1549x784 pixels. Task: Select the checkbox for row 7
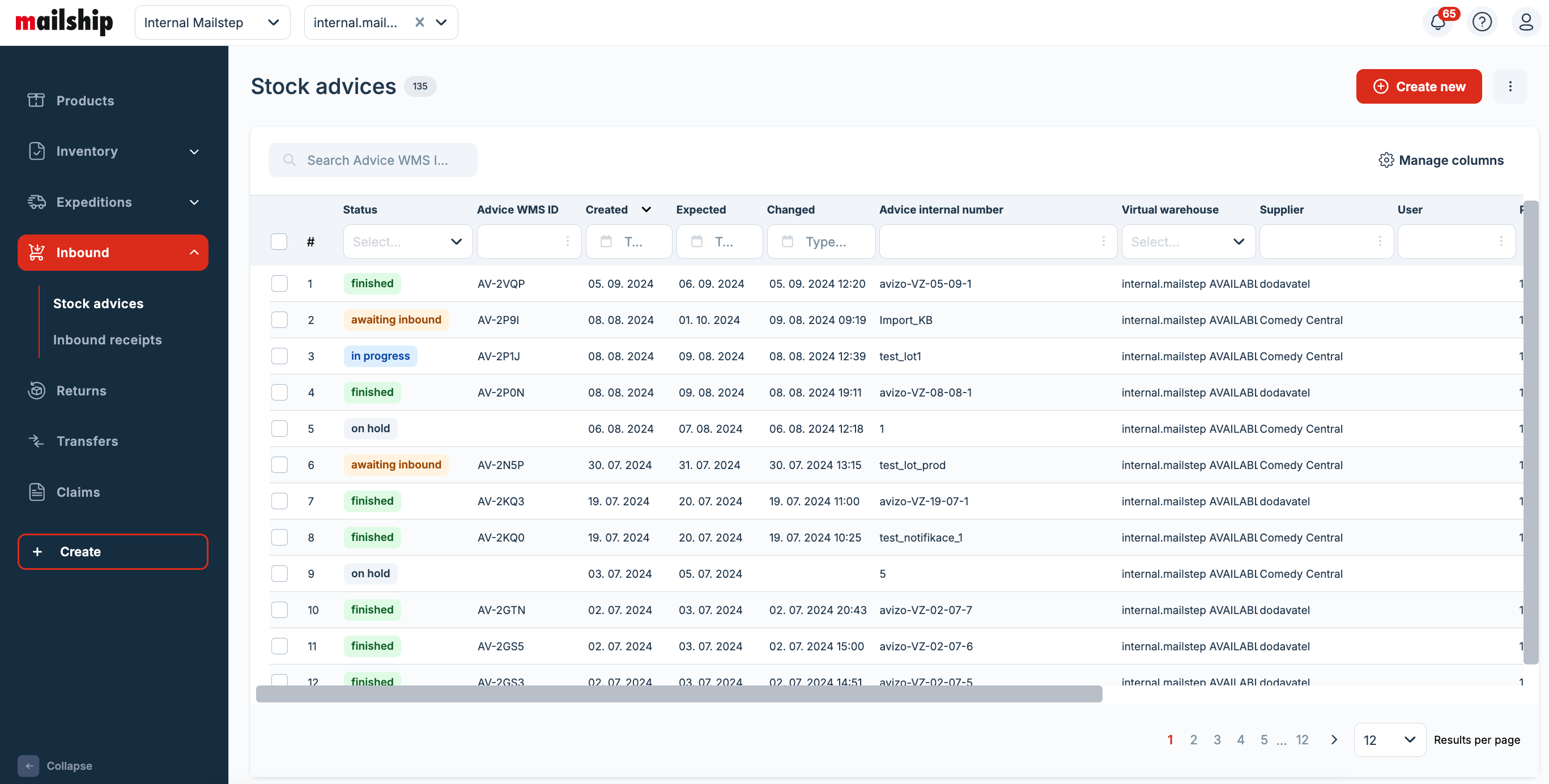pyautogui.click(x=279, y=501)
